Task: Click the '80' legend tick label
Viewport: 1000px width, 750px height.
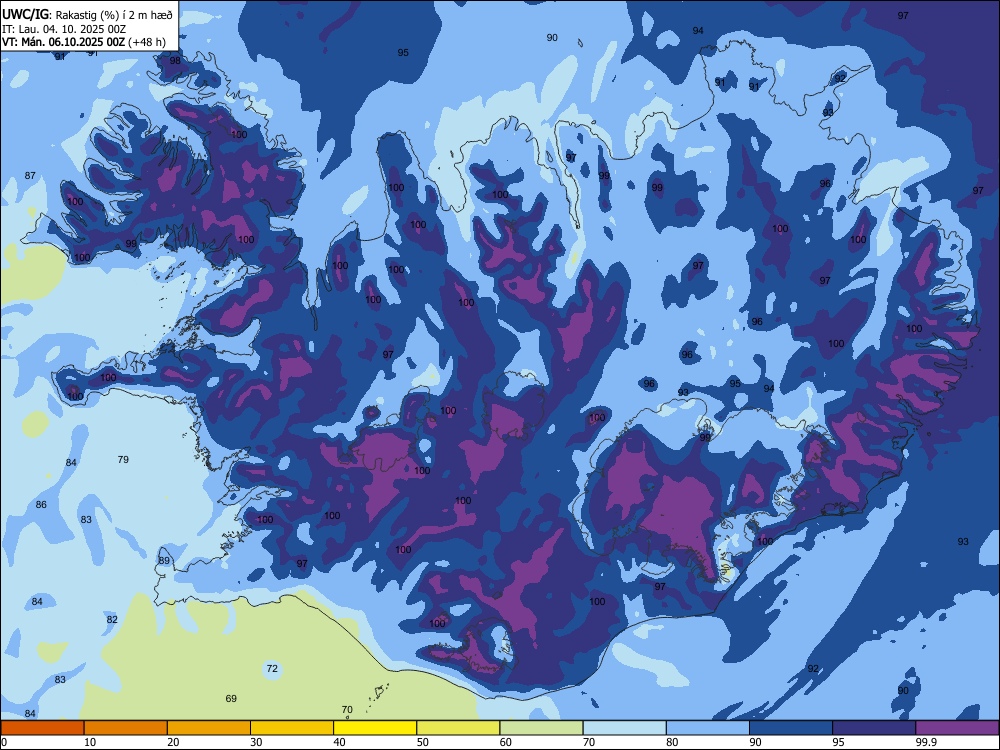Action: click(x=672, y=742)
